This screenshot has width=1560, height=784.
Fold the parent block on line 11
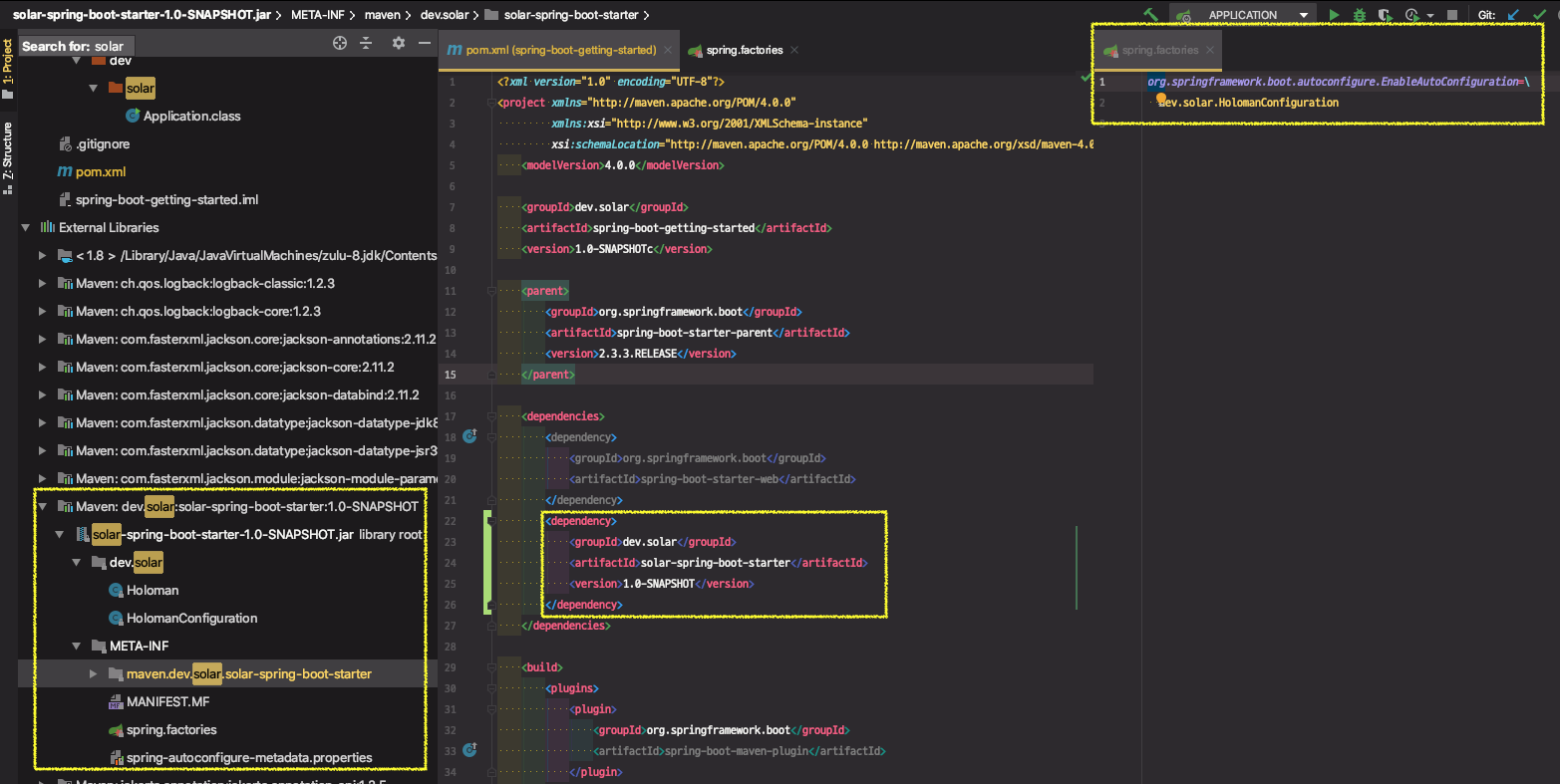491,291
